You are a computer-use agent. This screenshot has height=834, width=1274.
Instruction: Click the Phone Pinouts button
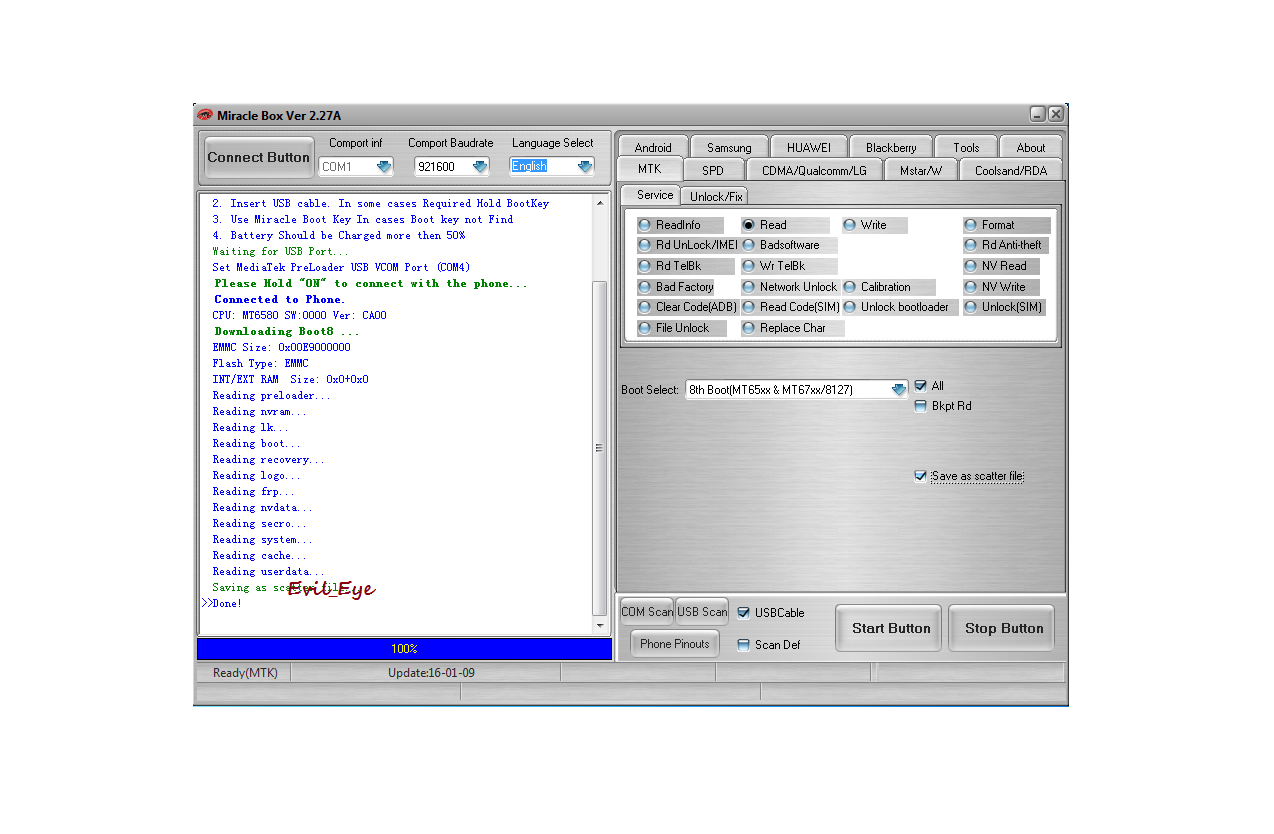675,644
